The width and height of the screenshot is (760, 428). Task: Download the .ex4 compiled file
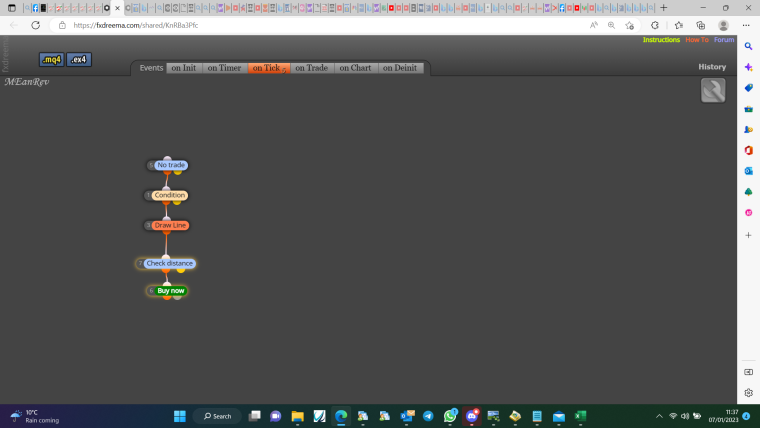(79, 60)
